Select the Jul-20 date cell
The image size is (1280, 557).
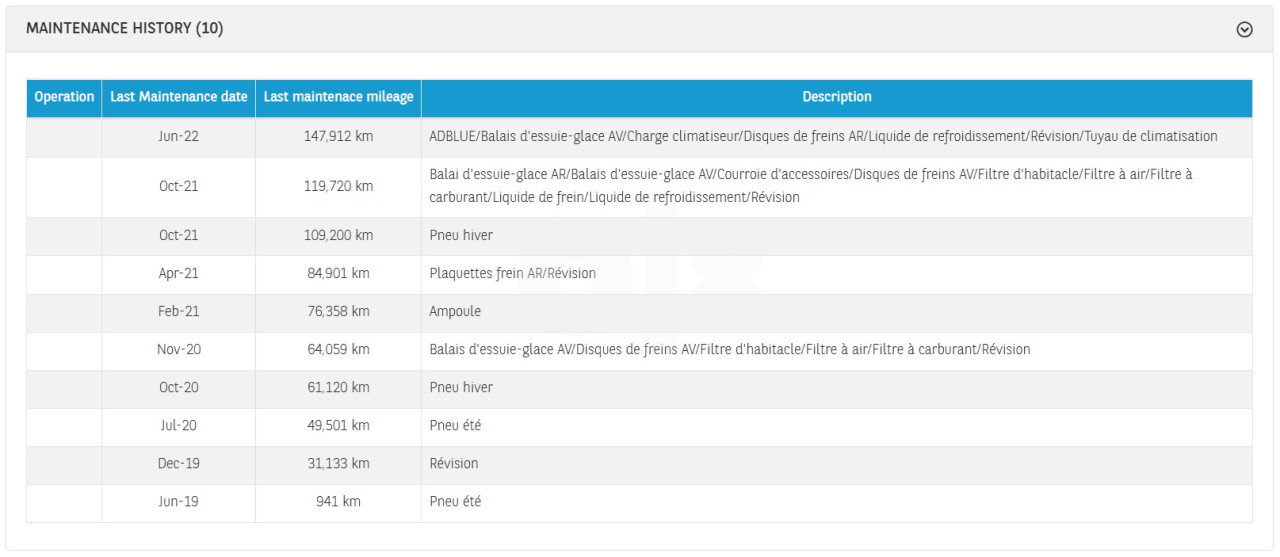click(178, 425)
